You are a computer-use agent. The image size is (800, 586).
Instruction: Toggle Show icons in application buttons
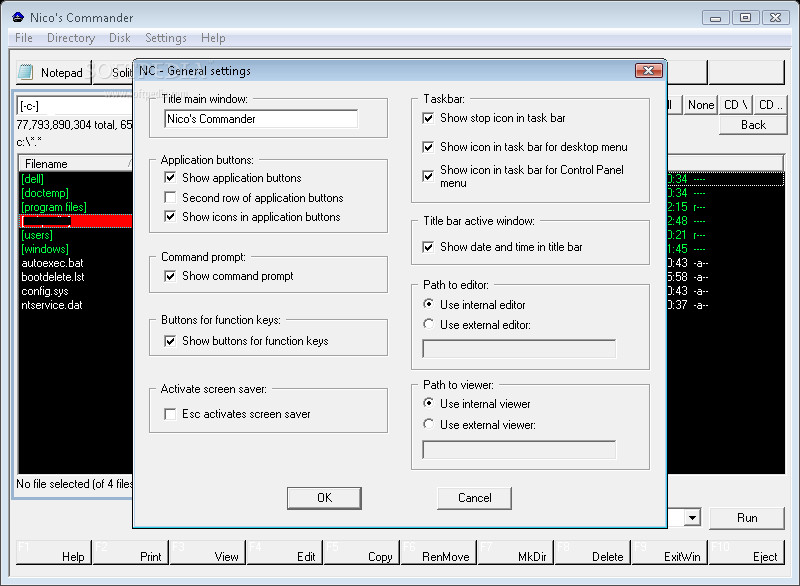tap(170, 217)
